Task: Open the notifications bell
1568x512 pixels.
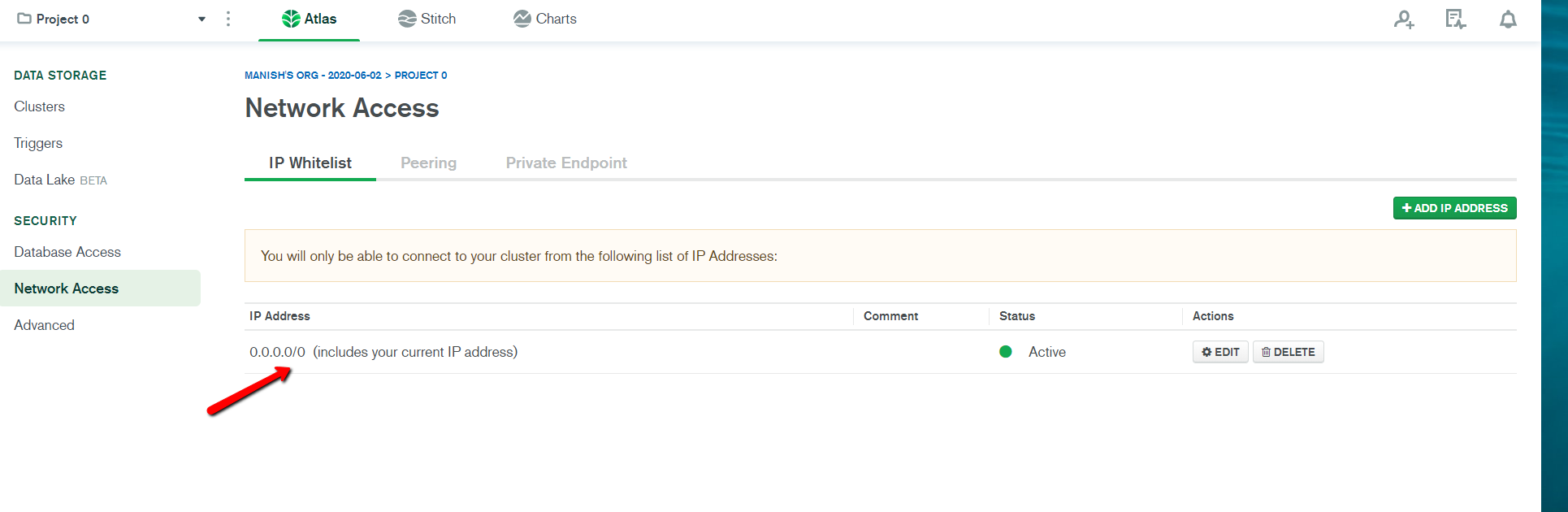Action: [1508, 20]
